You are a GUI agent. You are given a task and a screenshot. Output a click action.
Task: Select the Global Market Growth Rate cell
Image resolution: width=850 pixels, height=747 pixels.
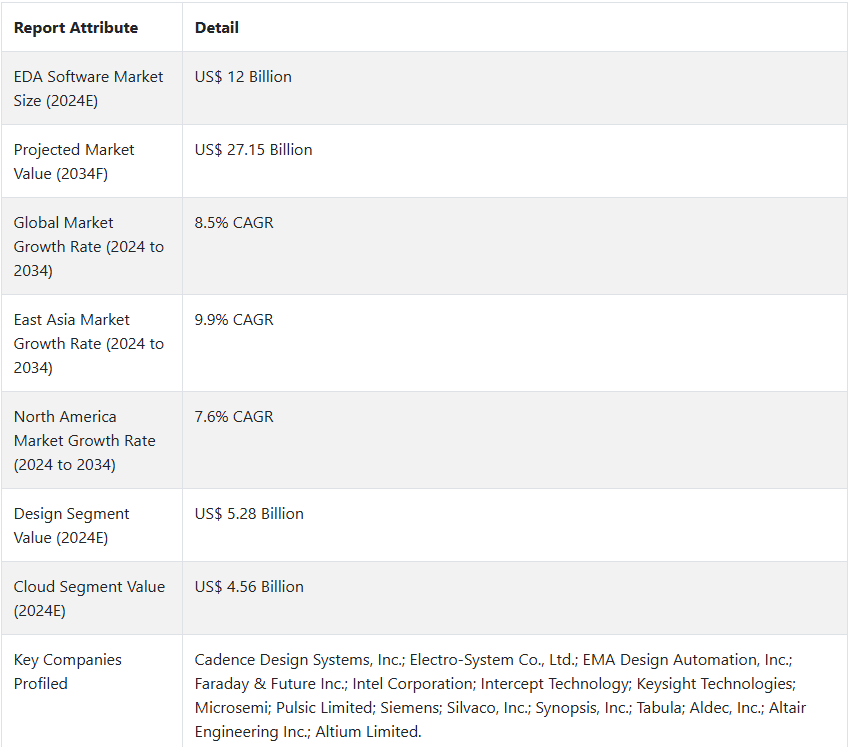pyautogui.click(x=92, y=246)
